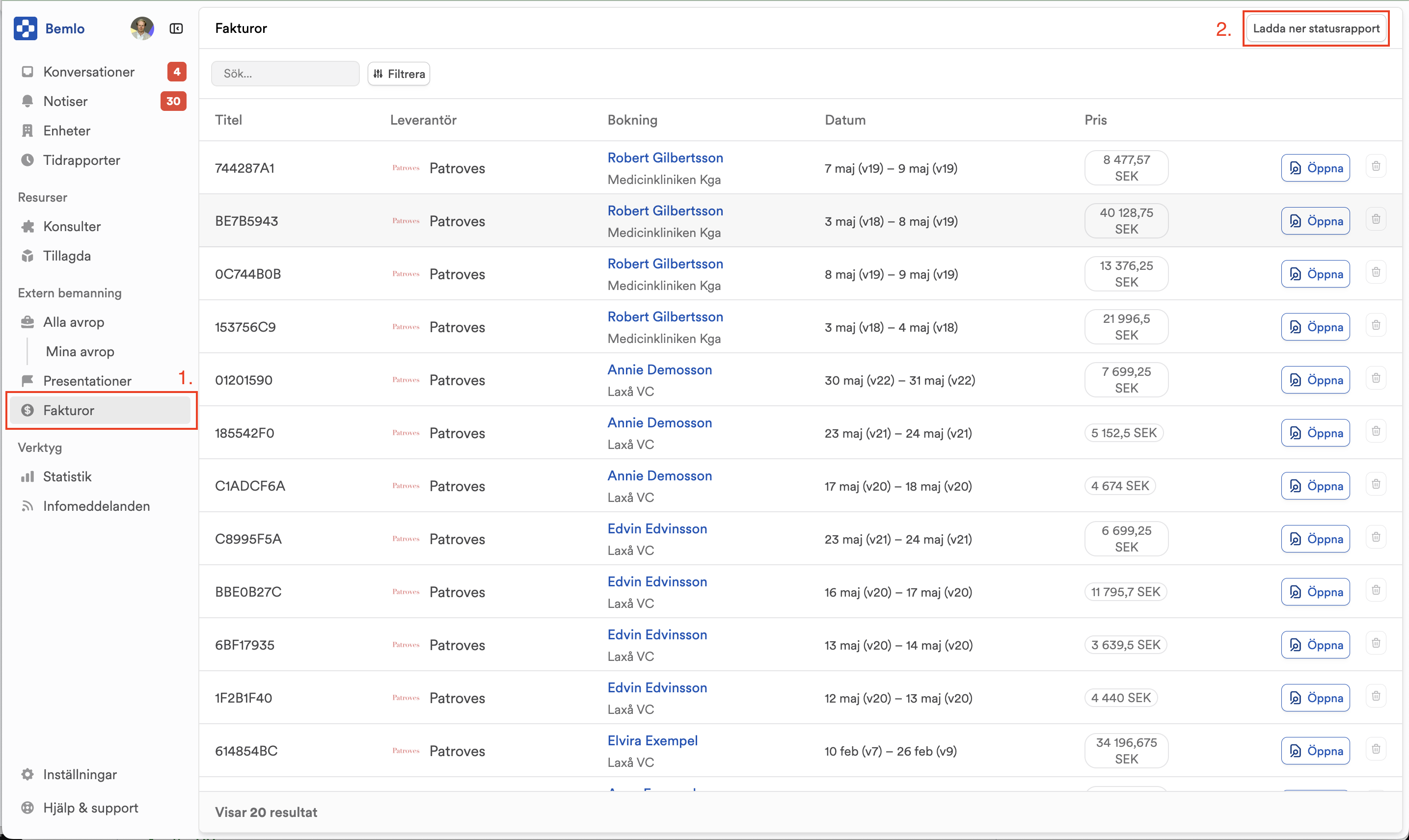Open Robert Gilbertsson booking for 744287A1
The image size is (1409, 840).
(x=665, y=158)
